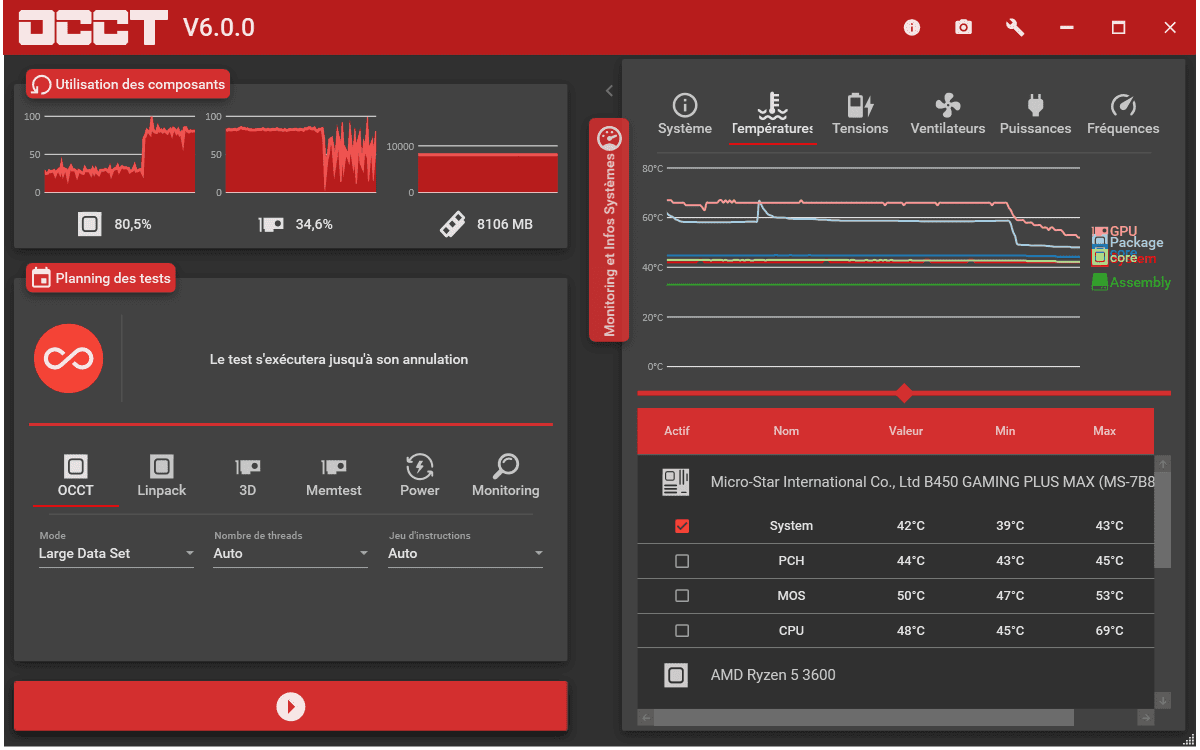Click the scroll right arrow of sensor table
The image size is (1200, 750).
[1146, 717]
